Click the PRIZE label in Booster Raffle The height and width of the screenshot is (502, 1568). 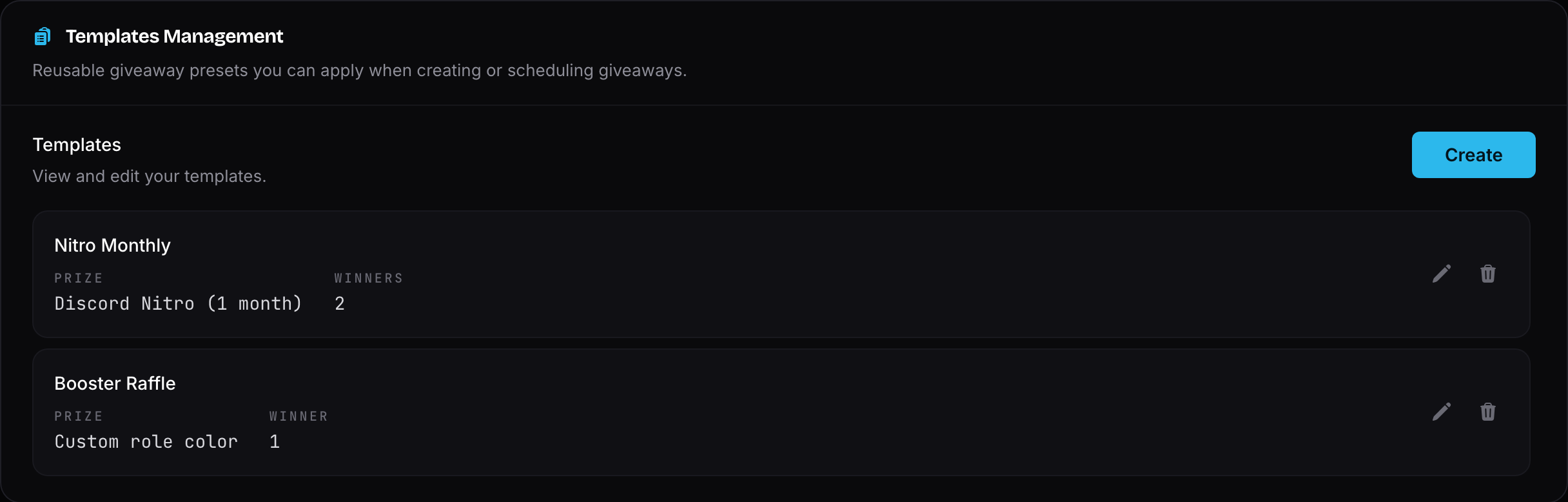point(79,416)
